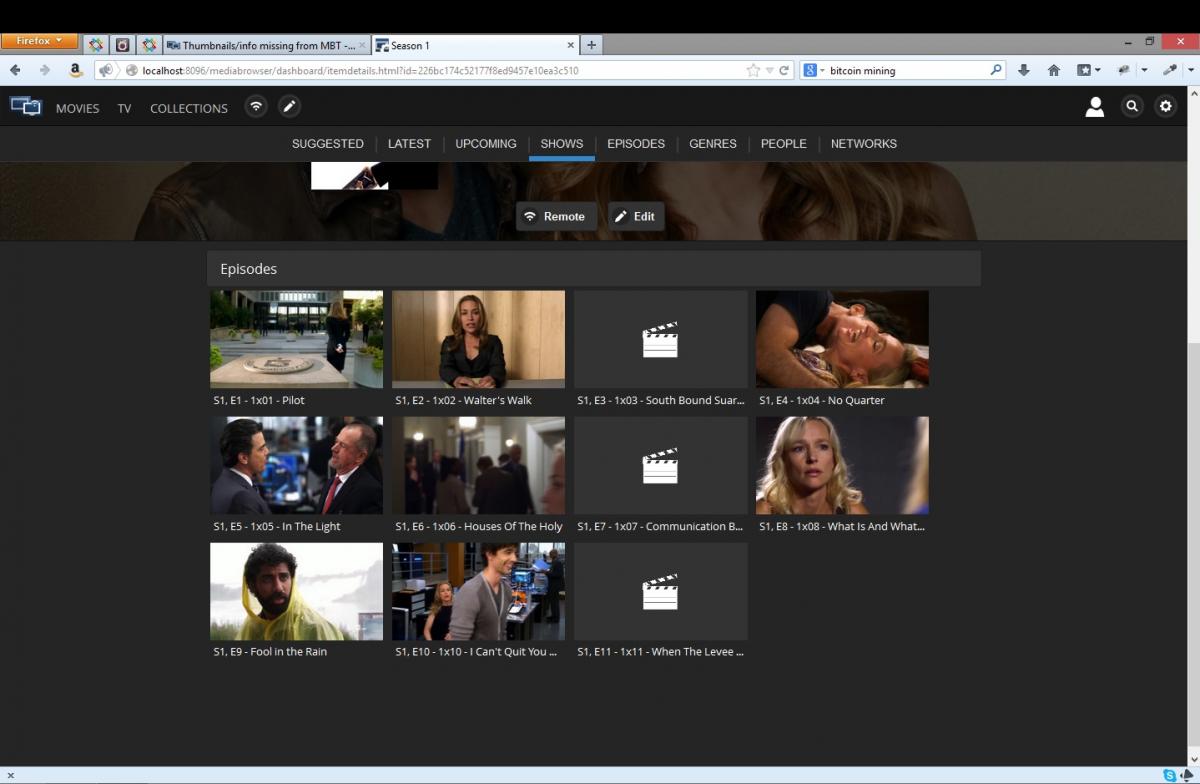This screenshot has height=784, width=1200.
Task: Expand the bookmarks menu dropdown arrow
Action: 1098,70
